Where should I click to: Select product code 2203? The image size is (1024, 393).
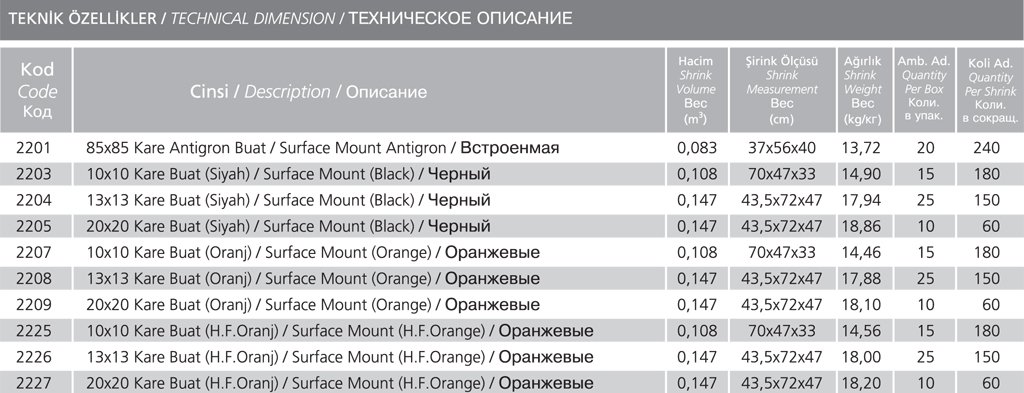(x=33, y=174)
